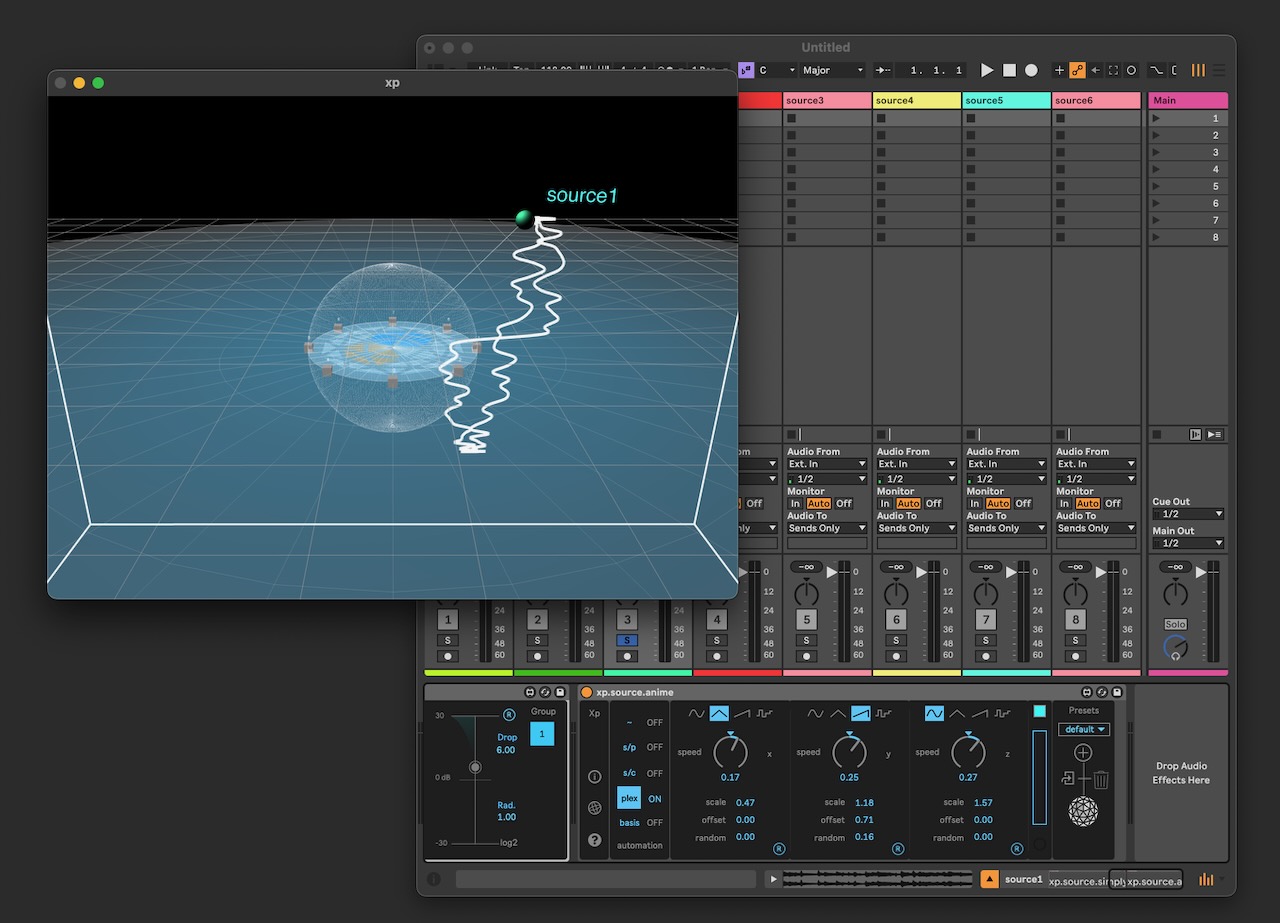Select ramp waveform for y axis

tap(861, 713)
